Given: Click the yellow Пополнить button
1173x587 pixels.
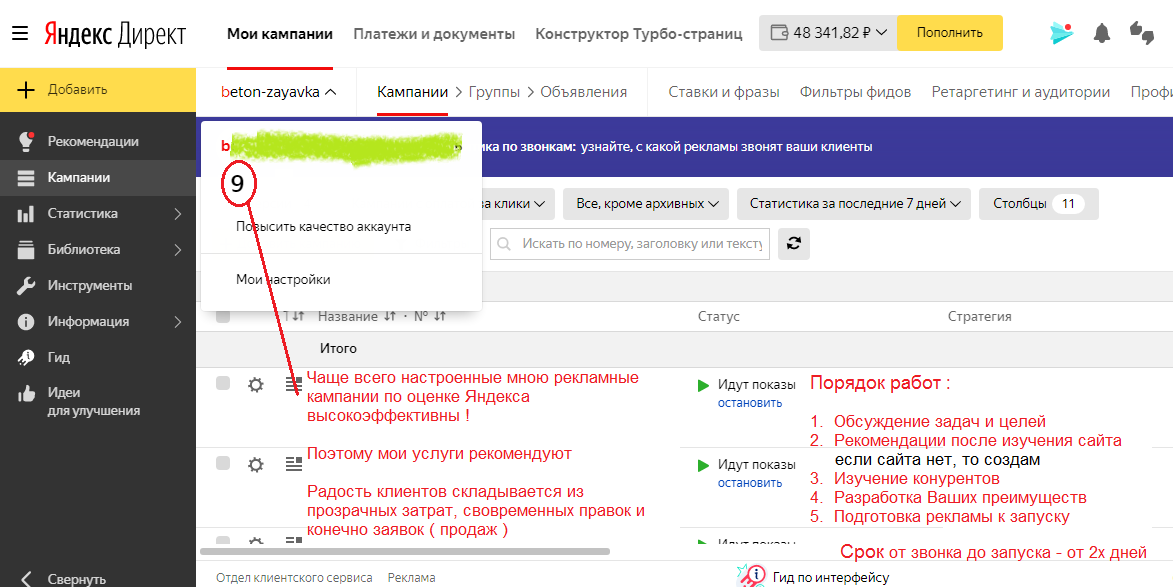Looking at the screenshot, I should [949, 33].
